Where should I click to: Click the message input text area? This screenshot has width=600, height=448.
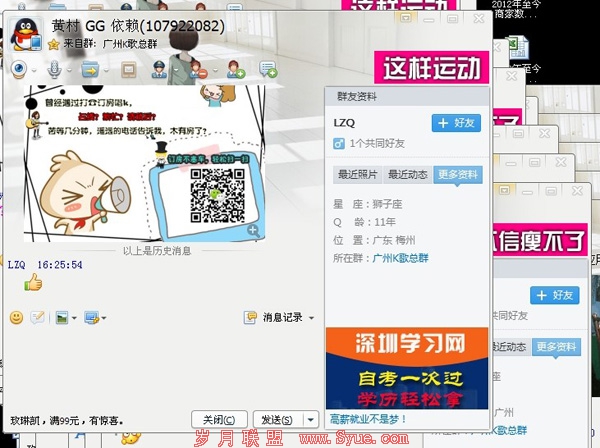163,367
